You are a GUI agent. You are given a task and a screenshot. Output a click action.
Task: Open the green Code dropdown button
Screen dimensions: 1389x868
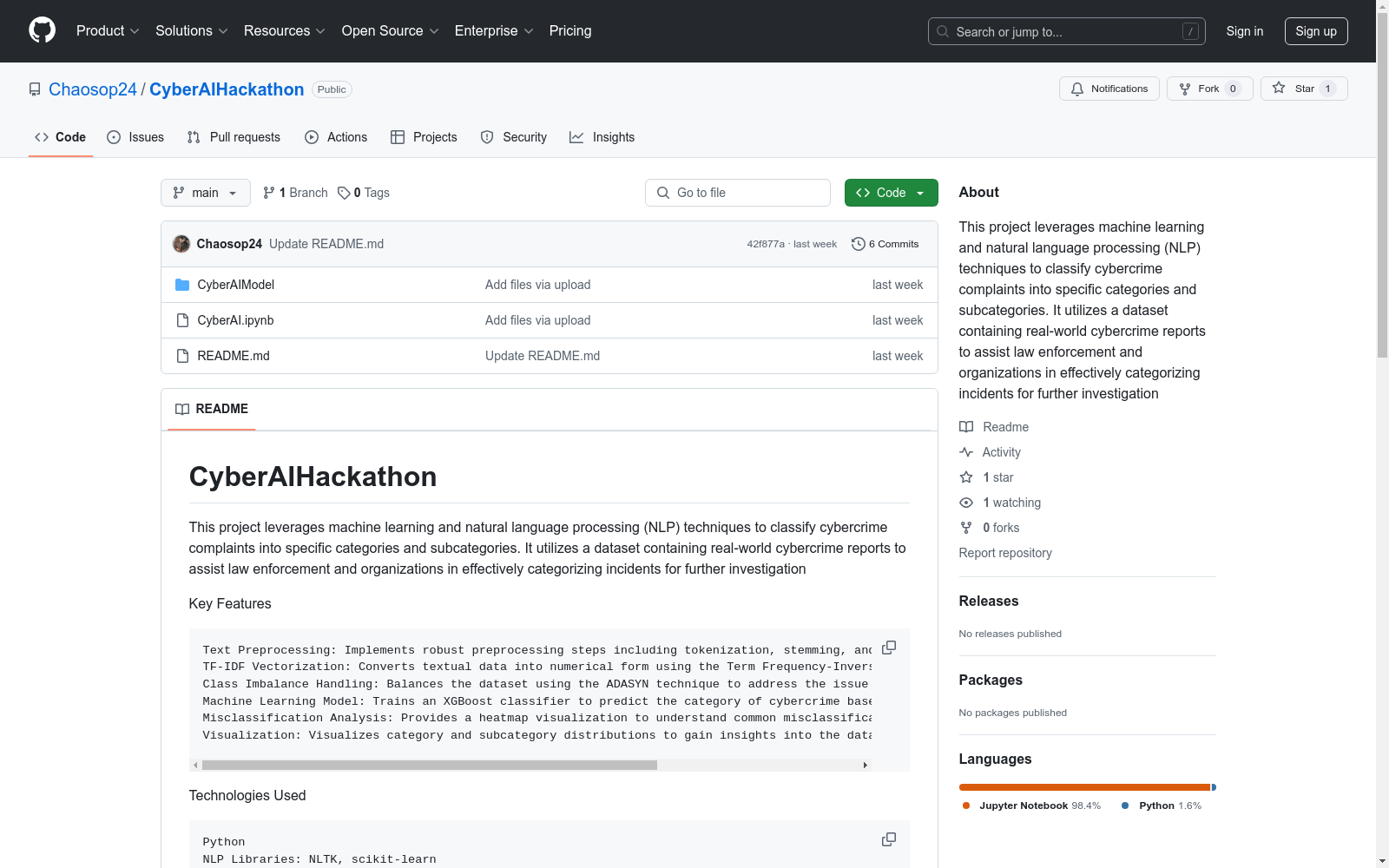tap(891, 193)
